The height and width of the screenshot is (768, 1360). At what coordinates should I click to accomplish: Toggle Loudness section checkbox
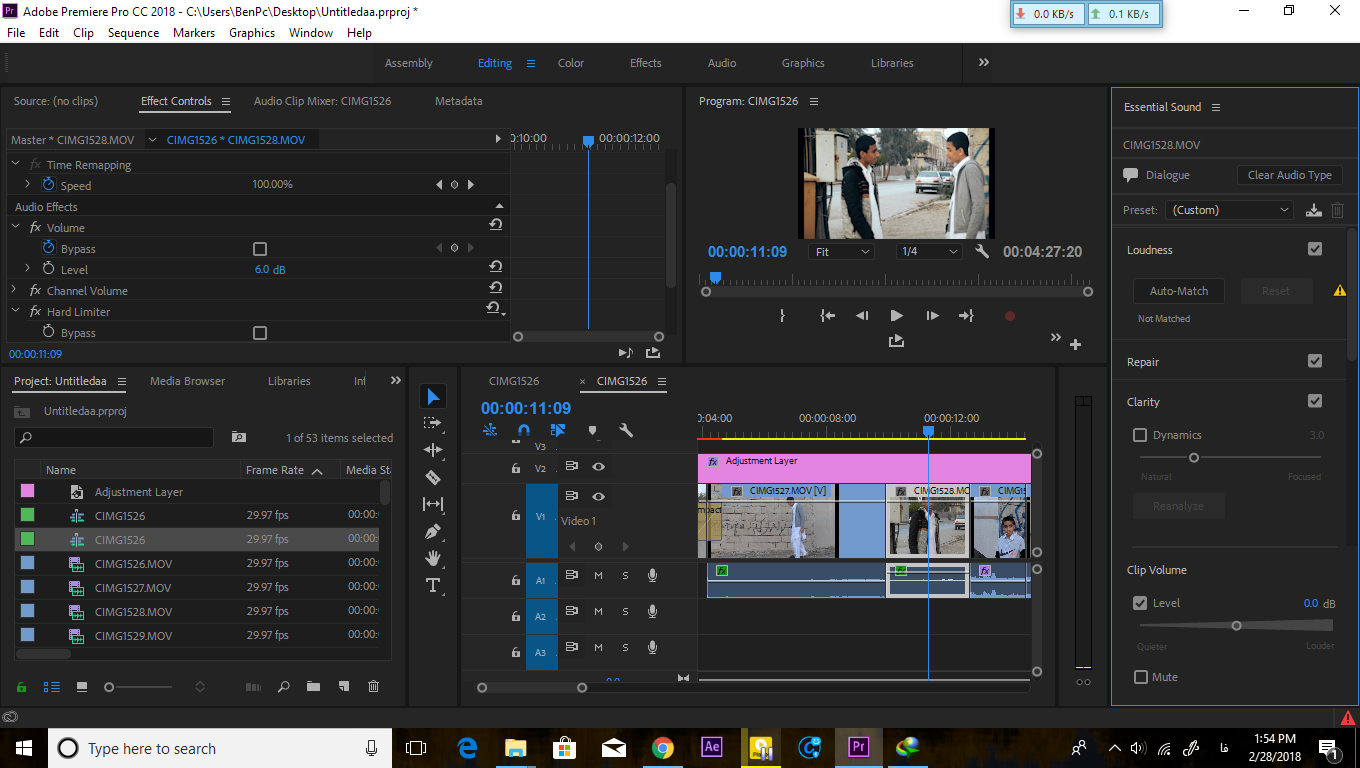[x=1315, y=249]
